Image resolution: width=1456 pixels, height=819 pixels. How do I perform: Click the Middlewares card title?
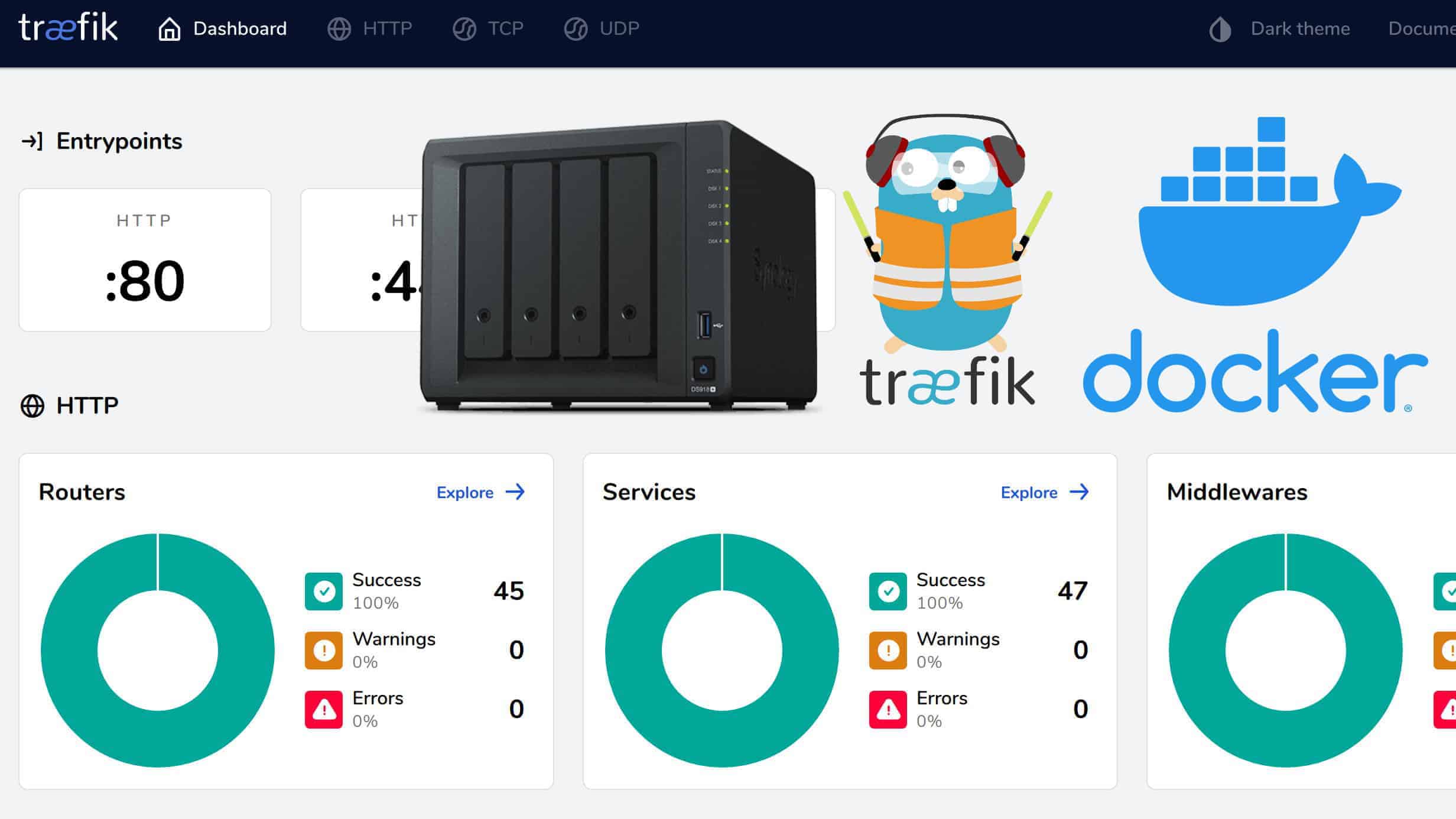point(1237,492)
